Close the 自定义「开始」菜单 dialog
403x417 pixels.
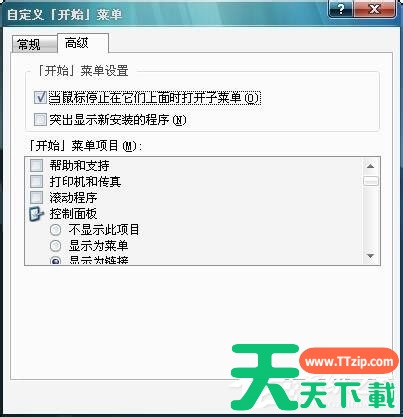375,9
